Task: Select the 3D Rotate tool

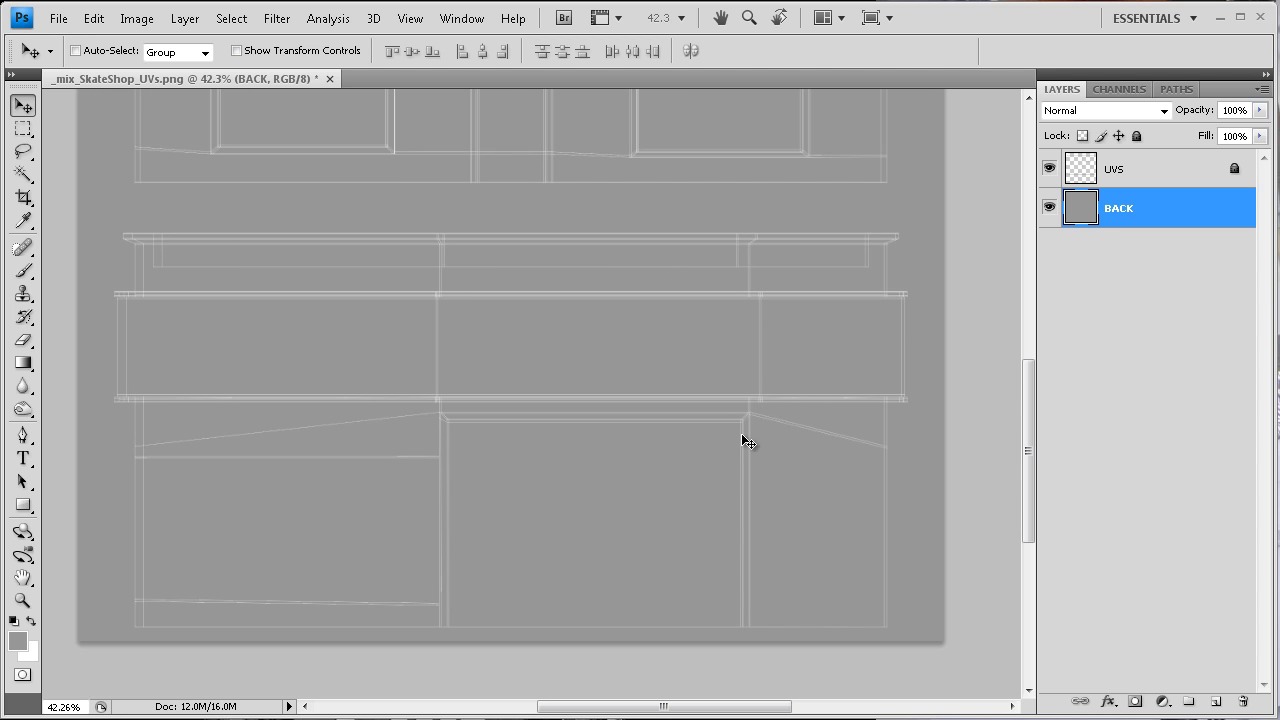Action: click(23, 532)
